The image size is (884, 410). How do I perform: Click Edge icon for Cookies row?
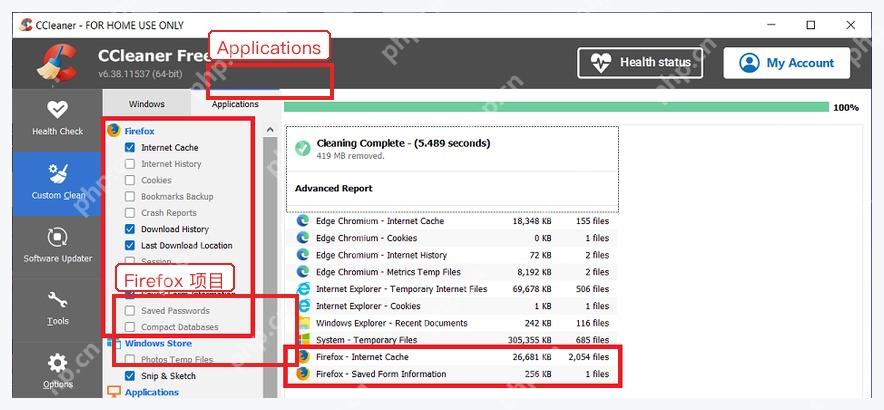303,238
